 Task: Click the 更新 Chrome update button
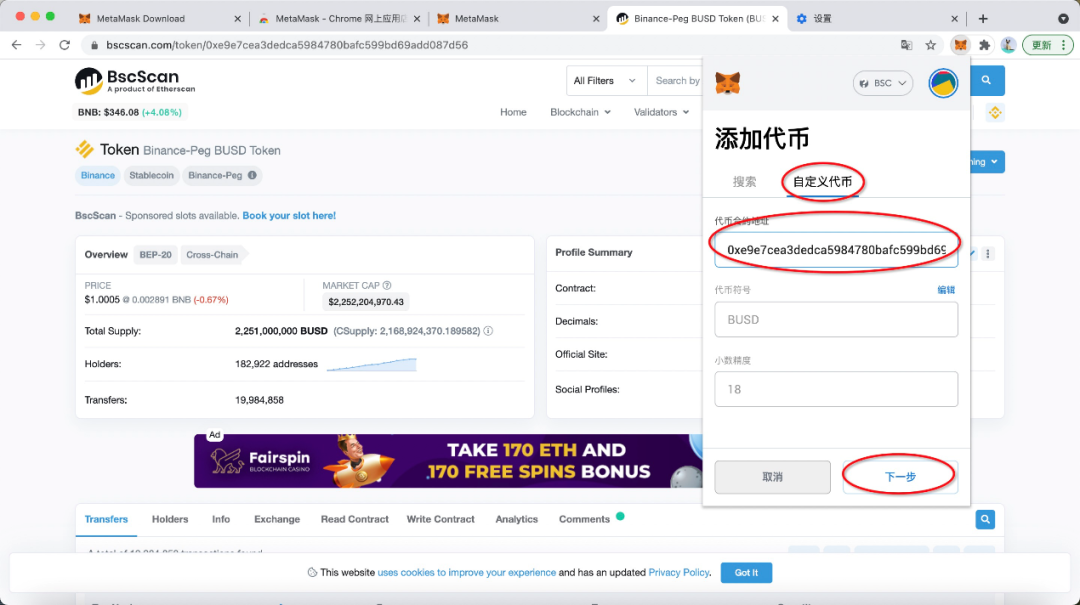coord(1048,45)
